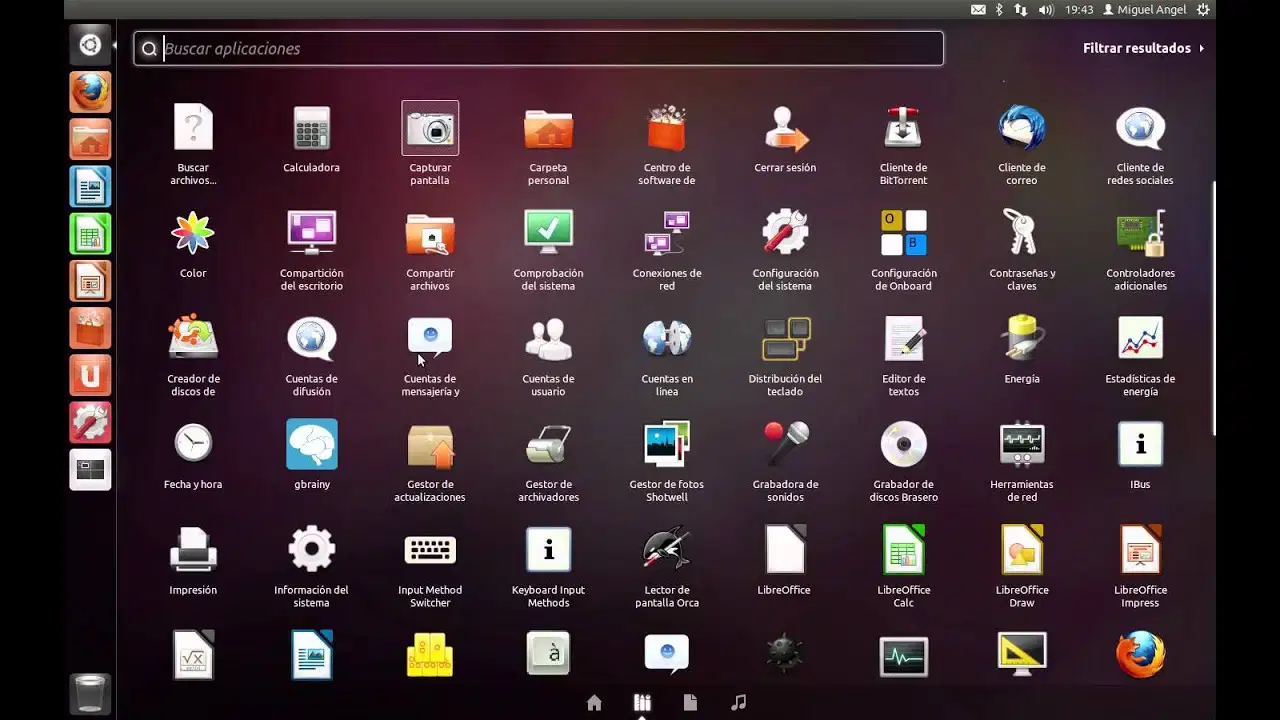Switch to the Music lens
The height and width of the screenshot is (720, 1280).
click(738, 702)
